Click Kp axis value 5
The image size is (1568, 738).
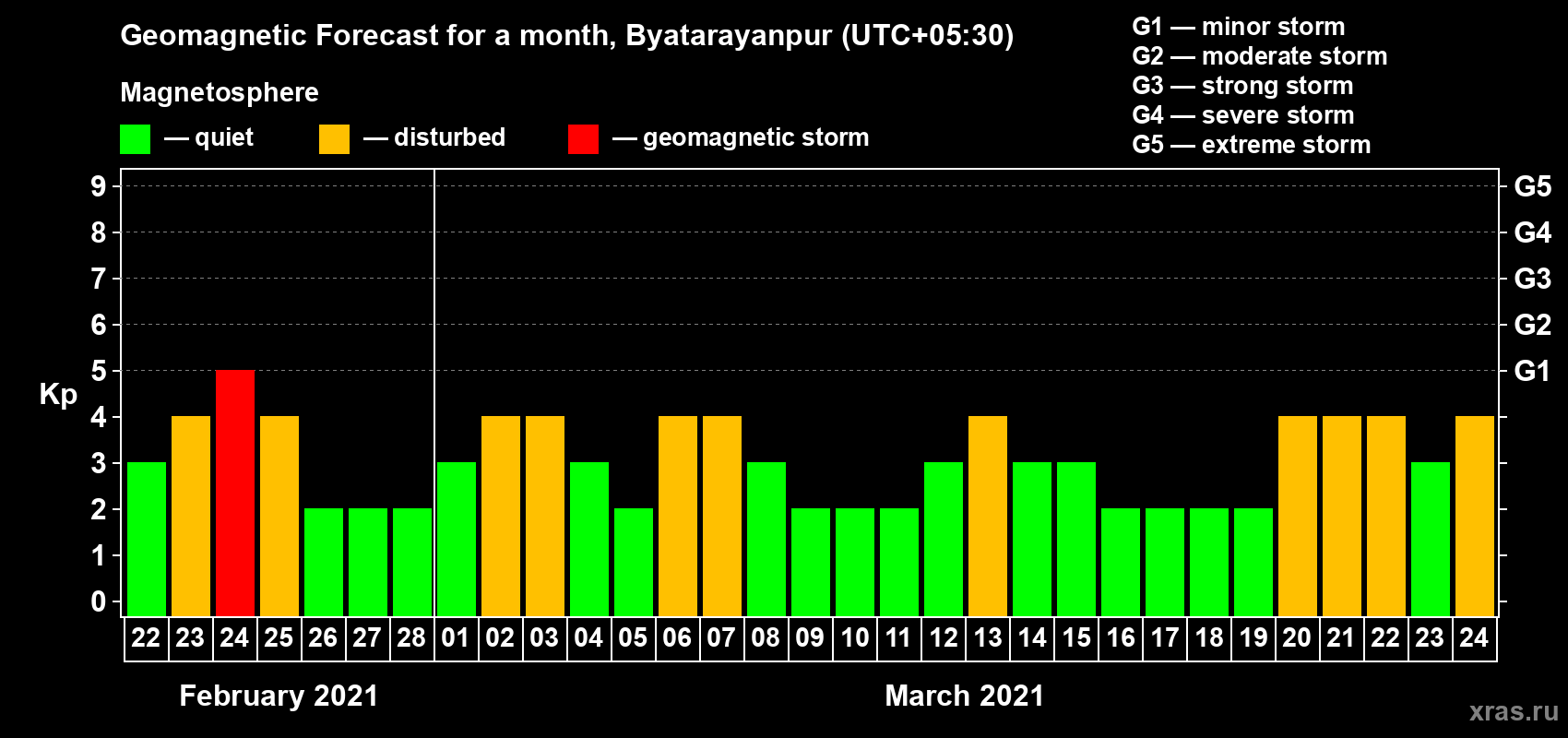99,371
